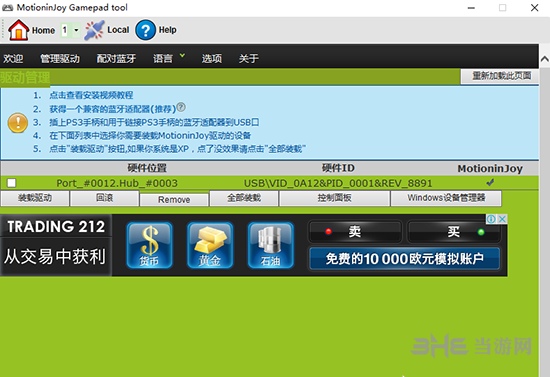Open the 配对蓝牙 tab
Viewport: 550px width, 377px height.
click(116, 58)
